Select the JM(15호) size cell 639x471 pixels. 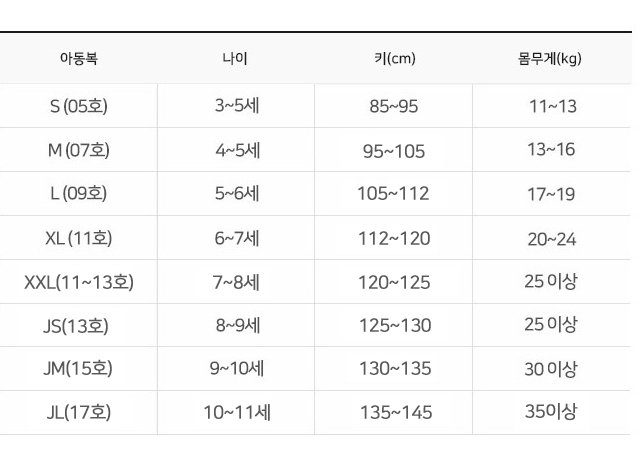coord(78,368)
